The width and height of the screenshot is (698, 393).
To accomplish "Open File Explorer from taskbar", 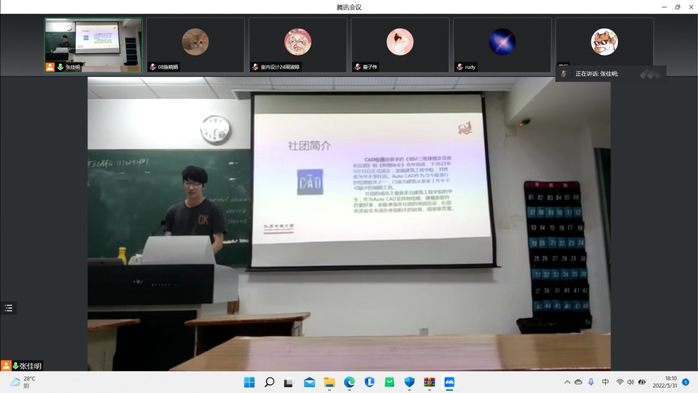I will (x=329, y=382).
